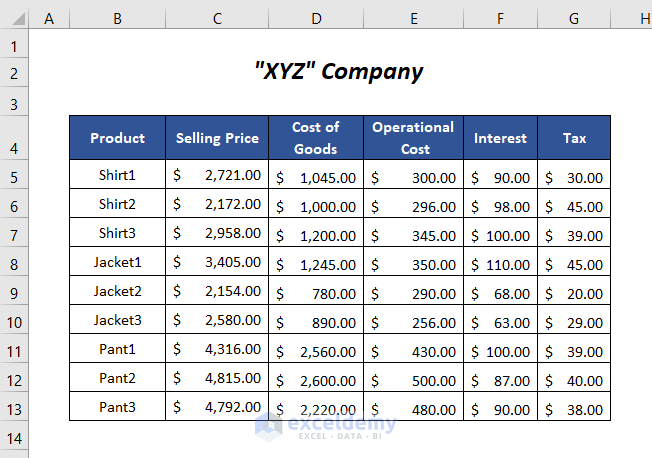This screenshot has height=458, width=652.
Task: Select the Pant3 product cell
Action: (x=117, y=407)
